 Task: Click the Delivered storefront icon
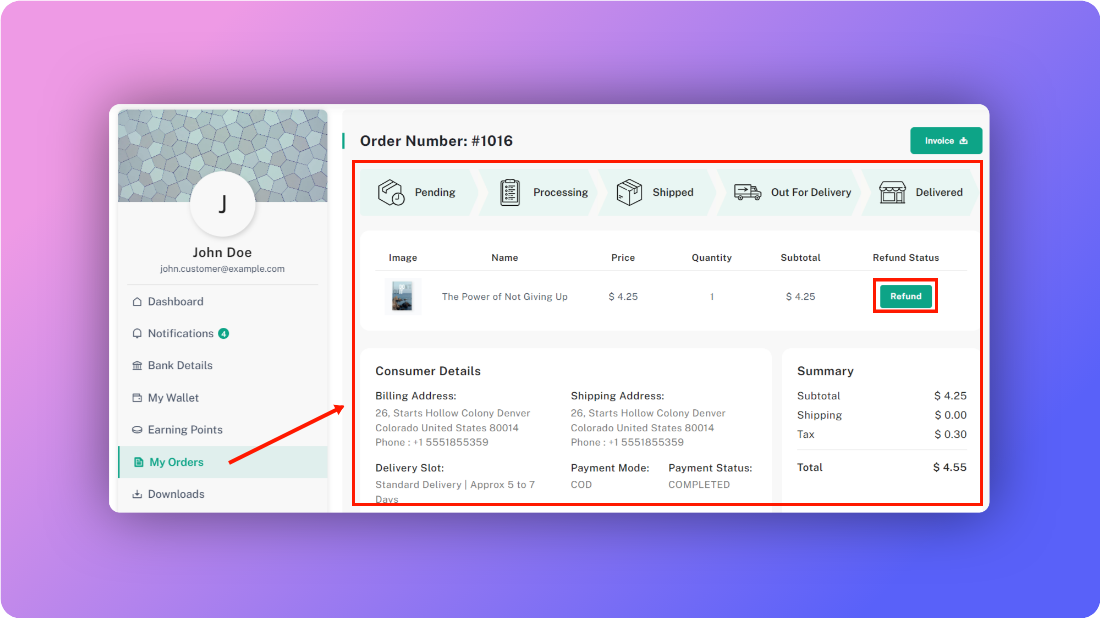tap(891, 193)
